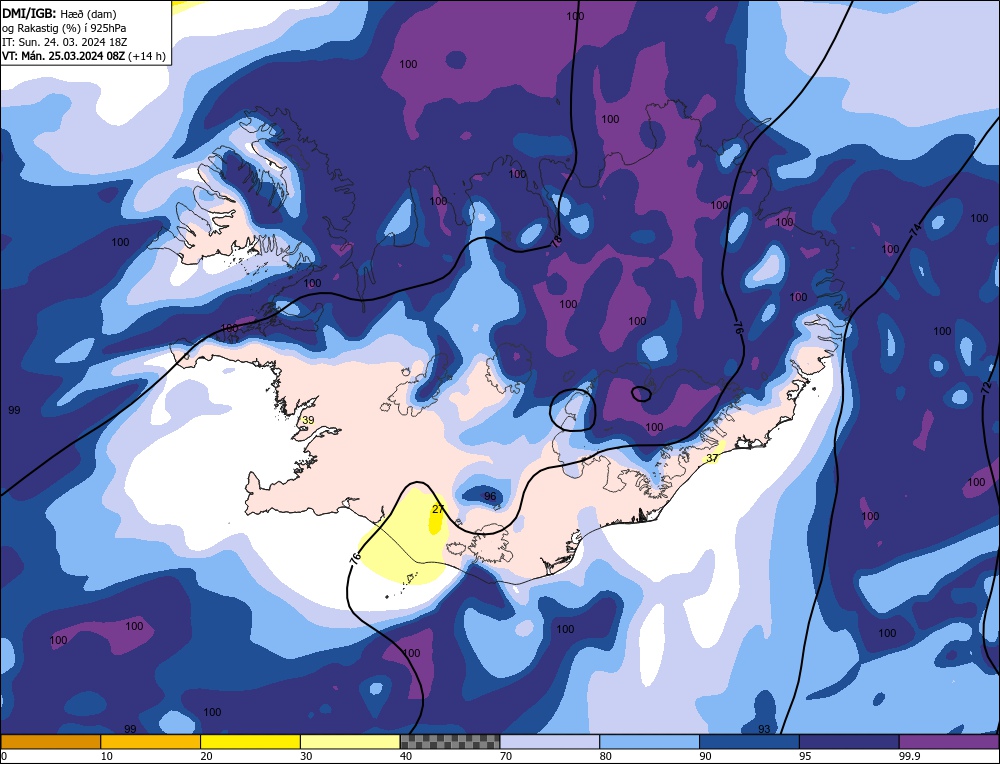Viewport: 1000px width, 764px height.
Task: Select the orange 10–20 legend color band
Action: pyautogui.click(x=151, y=742)
